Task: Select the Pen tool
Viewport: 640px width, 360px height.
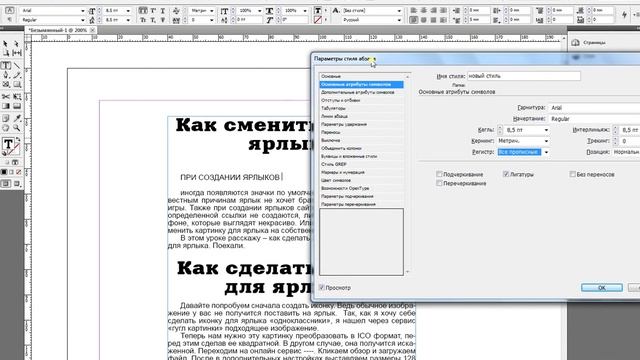Action: (x=6, y=75)
